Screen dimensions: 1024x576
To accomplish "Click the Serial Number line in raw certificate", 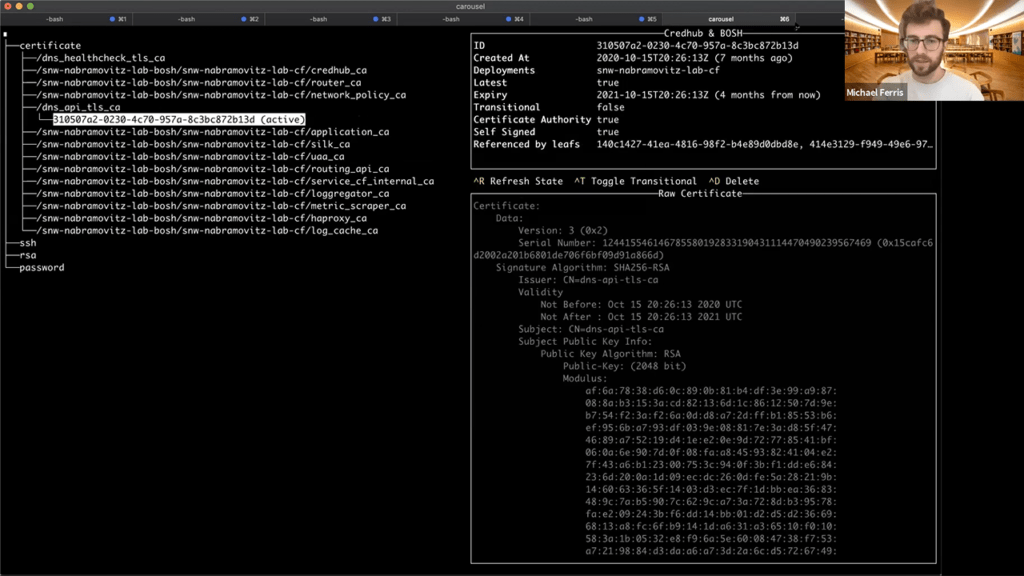I will 703,249.
